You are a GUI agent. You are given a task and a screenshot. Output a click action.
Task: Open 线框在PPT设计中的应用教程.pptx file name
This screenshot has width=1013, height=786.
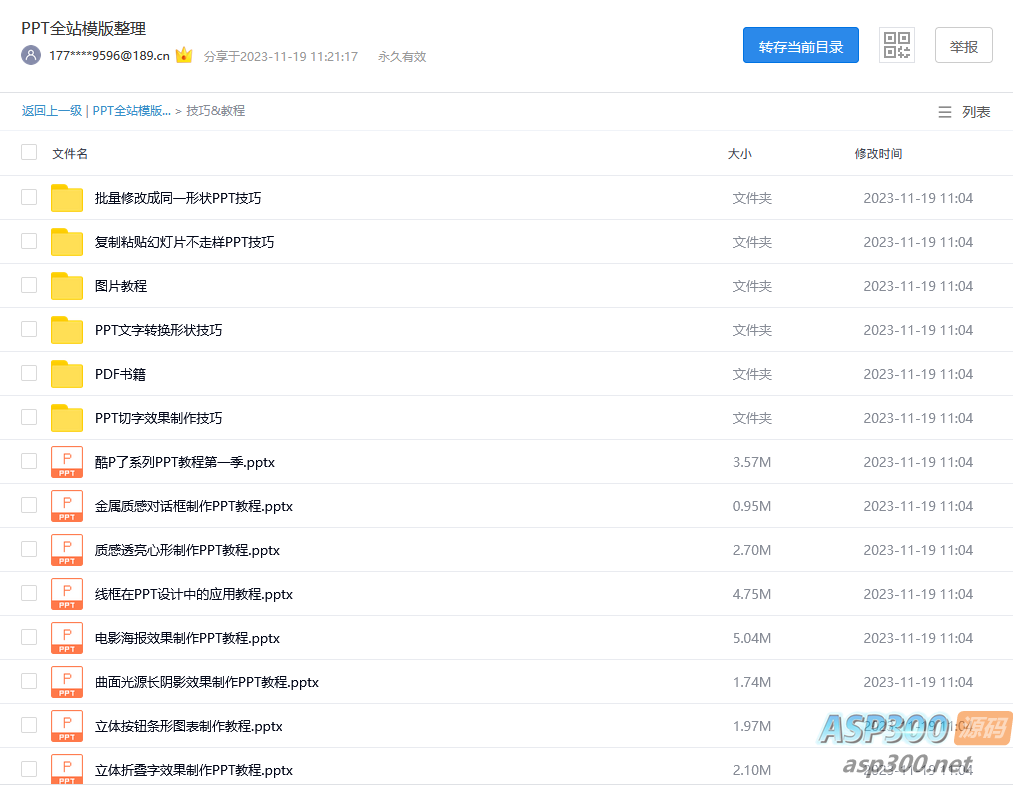[193, 594]
